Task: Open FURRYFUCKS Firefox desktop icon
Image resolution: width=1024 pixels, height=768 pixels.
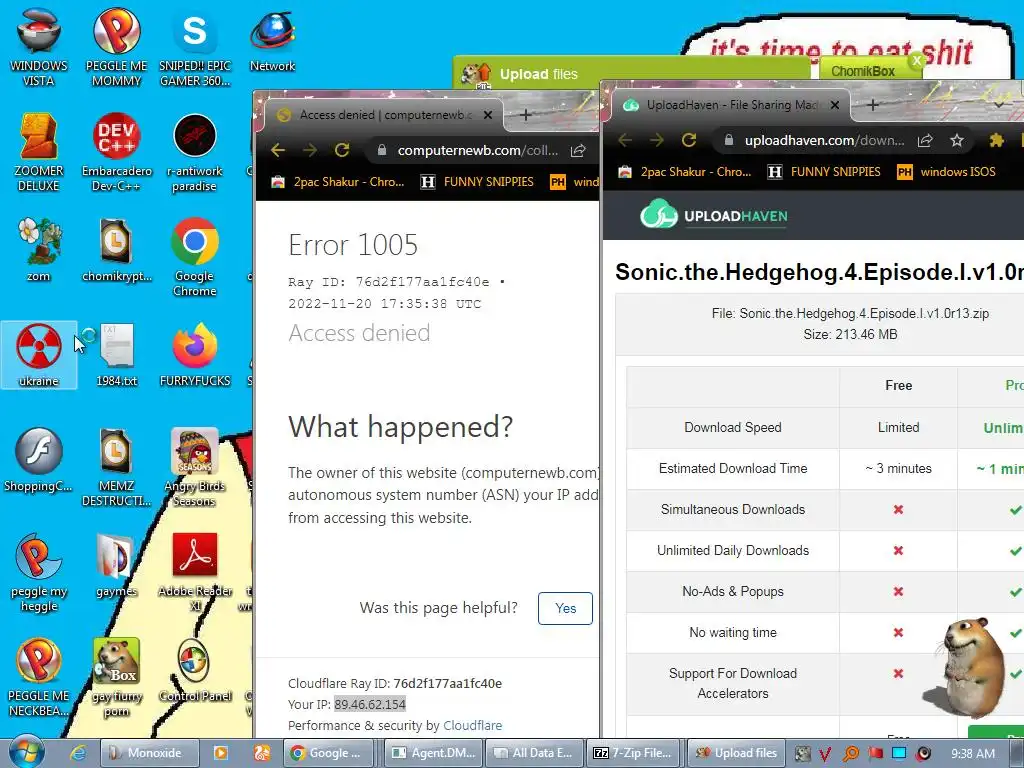Action: 195,355
